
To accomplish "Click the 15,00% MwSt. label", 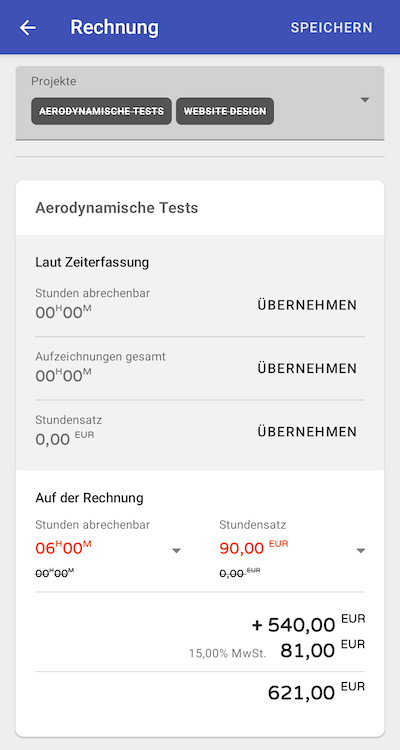I will 227,653.
